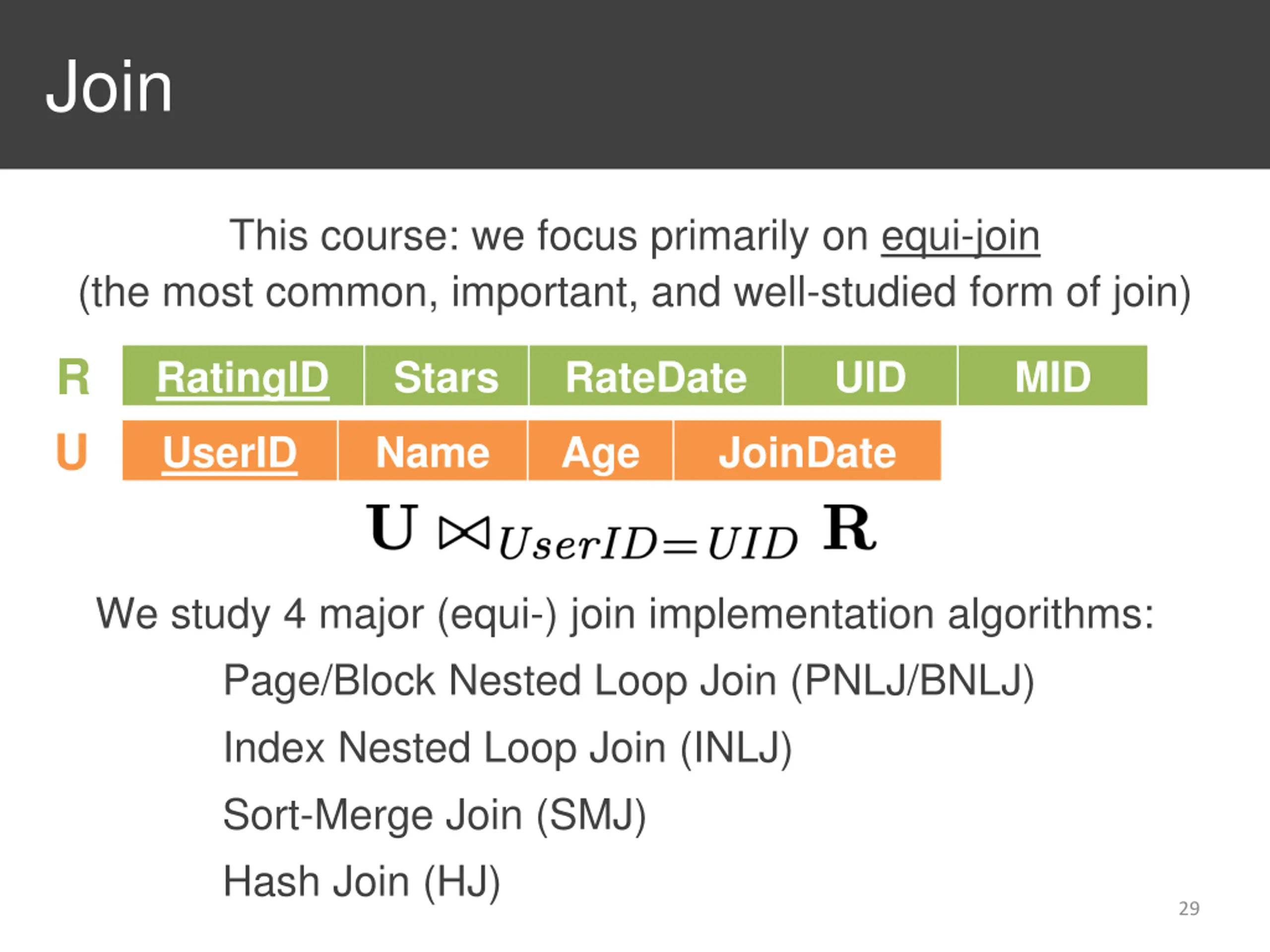The width and height of the screenshot is (1270, 952).
Task: Click the green R table label
Action: pos(73,377)
